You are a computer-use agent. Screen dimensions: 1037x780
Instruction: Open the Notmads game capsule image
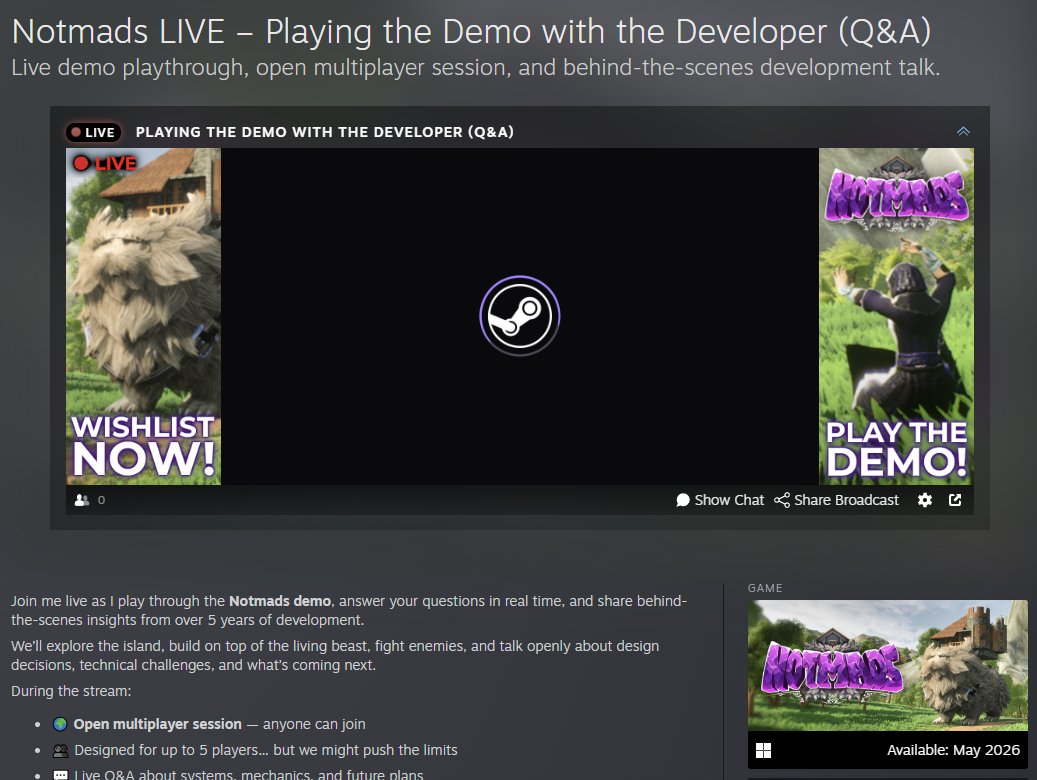(888, 666)
